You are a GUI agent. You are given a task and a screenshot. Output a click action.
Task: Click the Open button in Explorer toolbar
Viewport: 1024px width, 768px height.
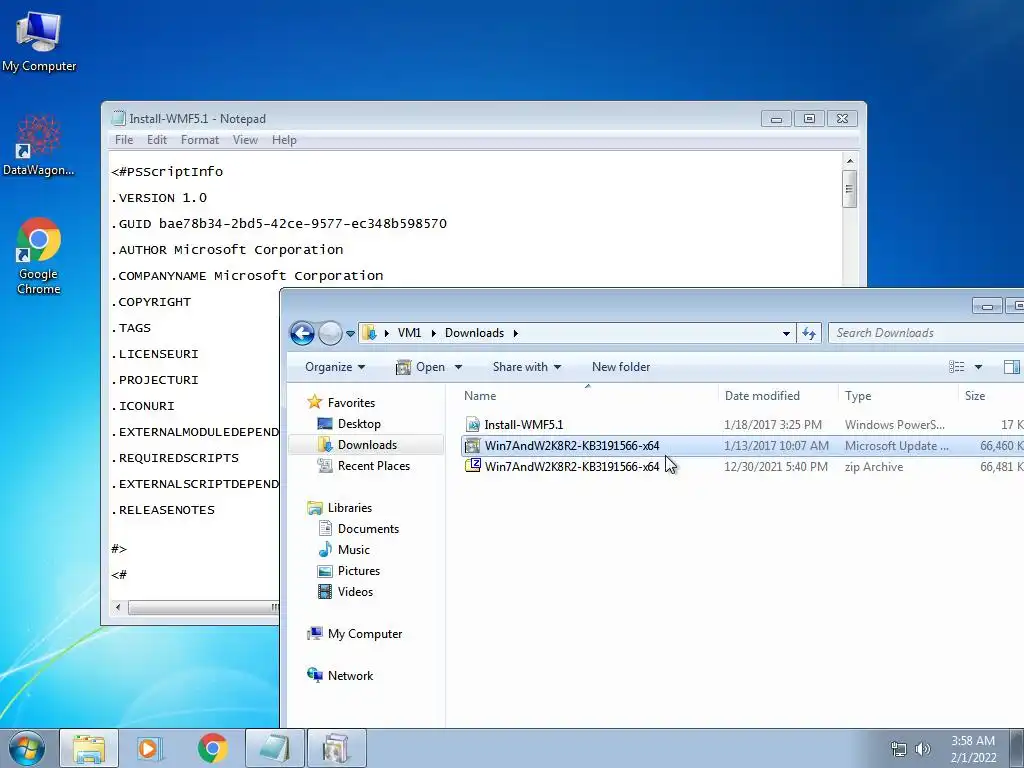[x=421, y=367]
